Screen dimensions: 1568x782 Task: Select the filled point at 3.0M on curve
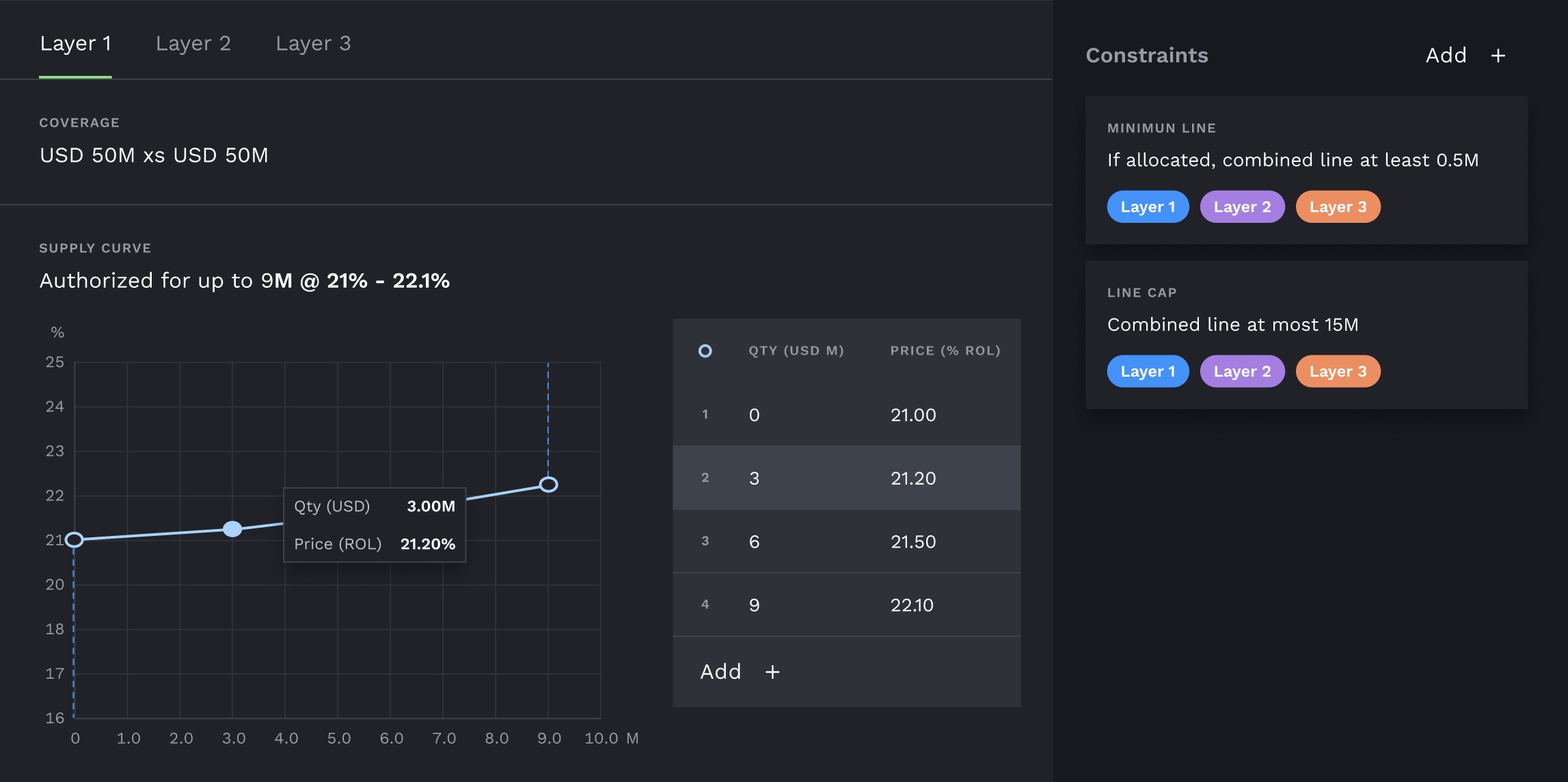coord(232,529)
